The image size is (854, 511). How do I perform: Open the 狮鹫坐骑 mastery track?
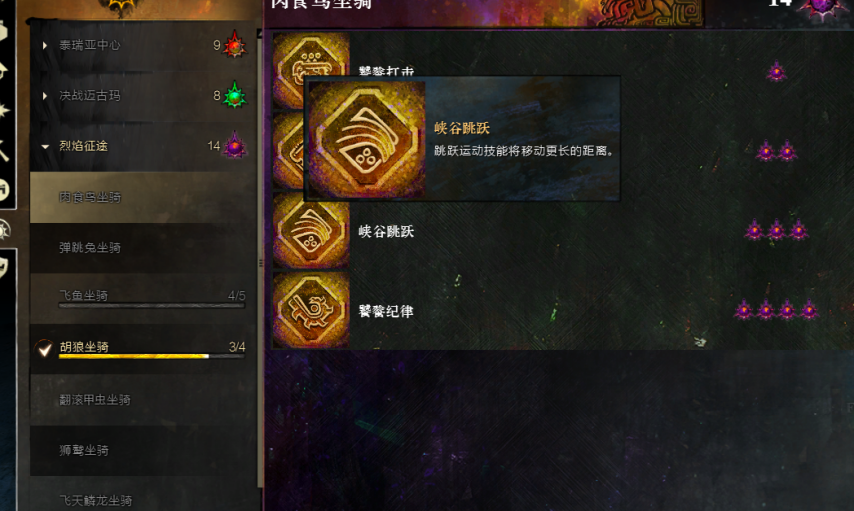(x=143, y=451)
